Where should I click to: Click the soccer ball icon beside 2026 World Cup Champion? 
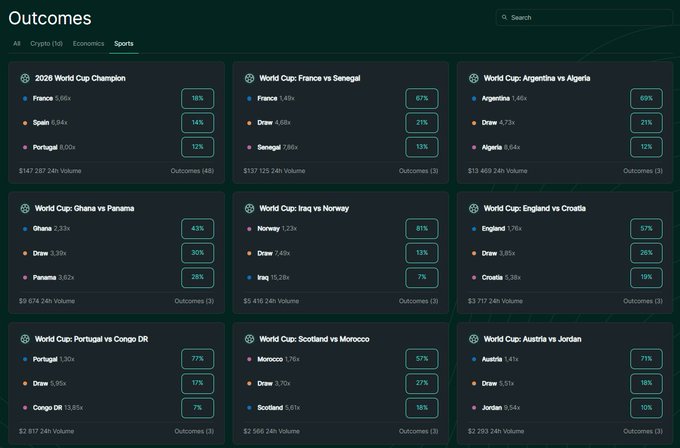tap(25, 78)
